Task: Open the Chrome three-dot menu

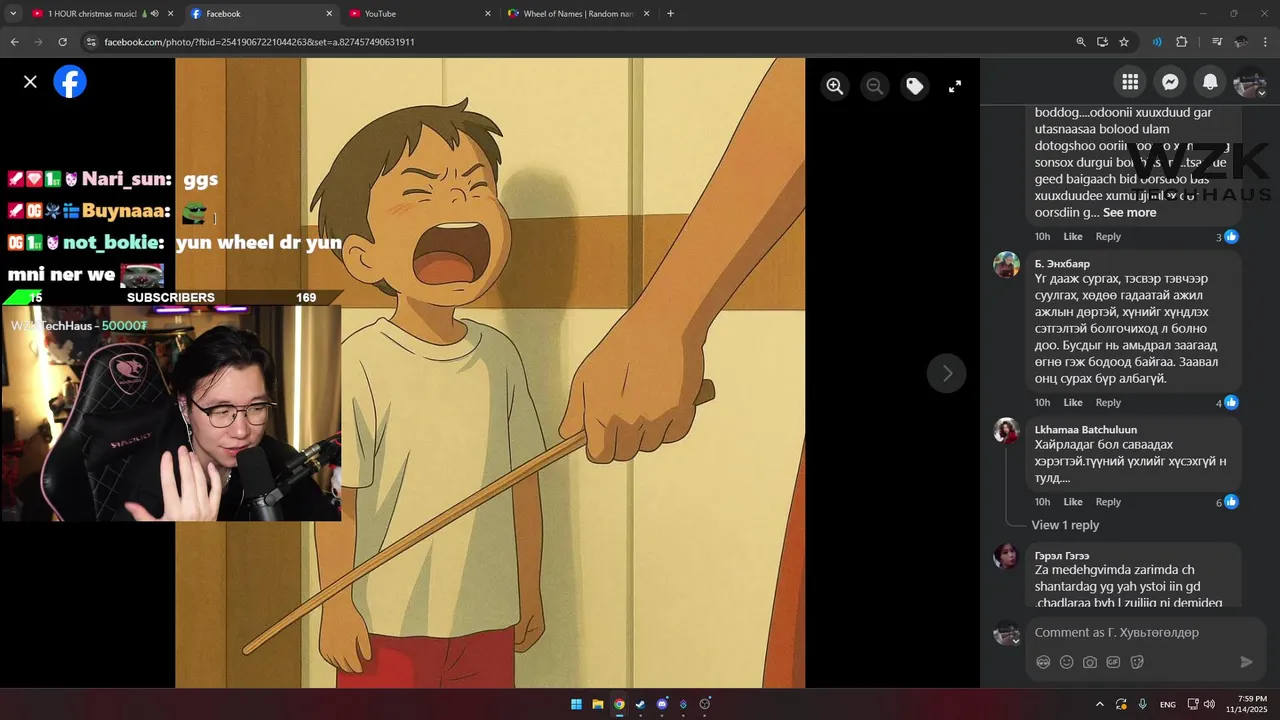Action: point(1266,42)
